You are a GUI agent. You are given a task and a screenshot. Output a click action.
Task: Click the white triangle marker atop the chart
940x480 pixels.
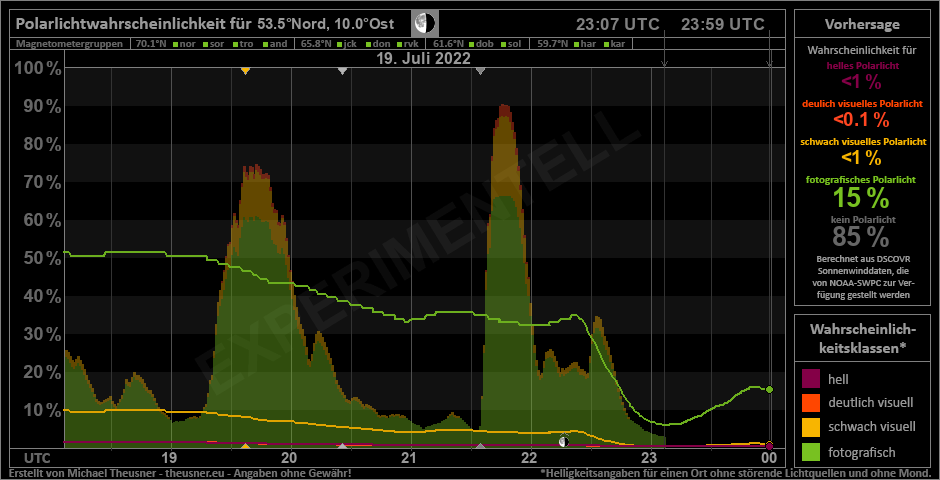tap(343, 70)
